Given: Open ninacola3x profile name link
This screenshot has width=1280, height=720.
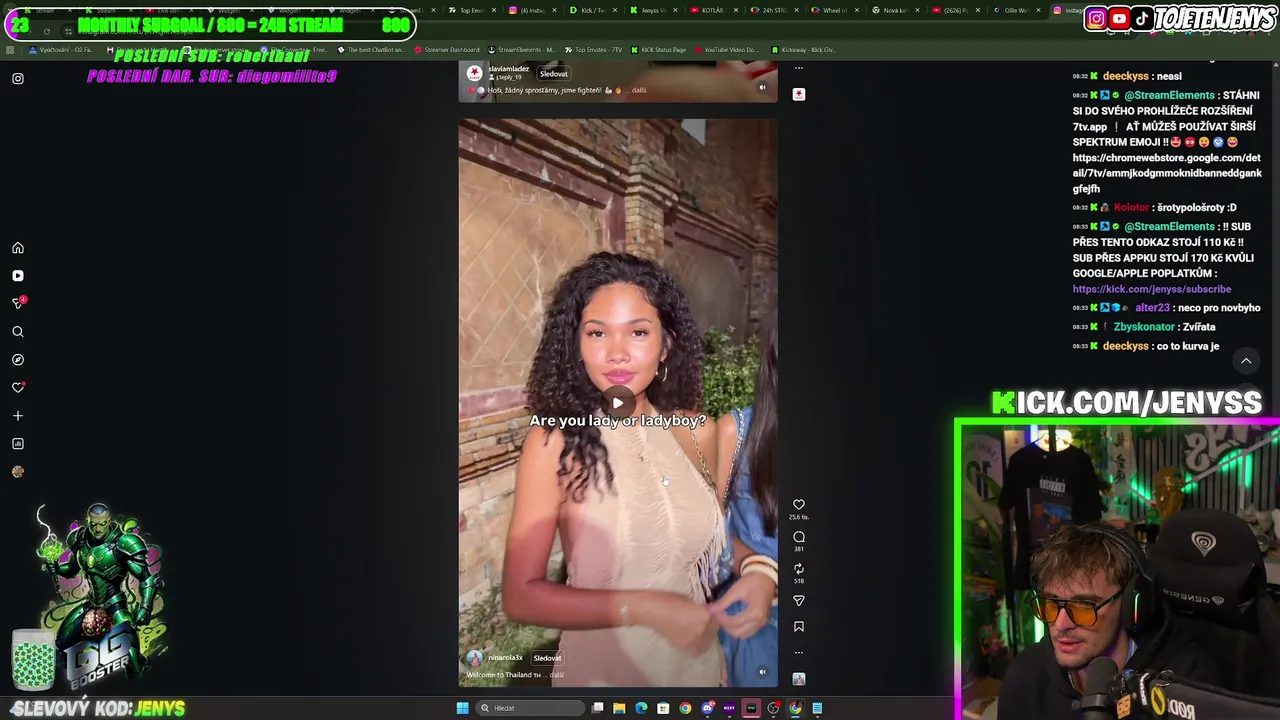Looking at the screenshot, I should pyautogui.click(x=505, y=658).
